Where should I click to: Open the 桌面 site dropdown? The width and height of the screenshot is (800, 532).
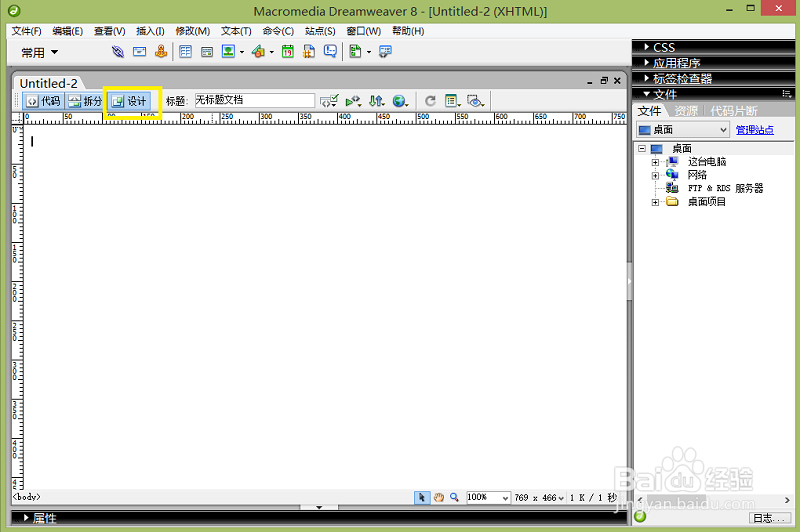click(x=683, y=130)
